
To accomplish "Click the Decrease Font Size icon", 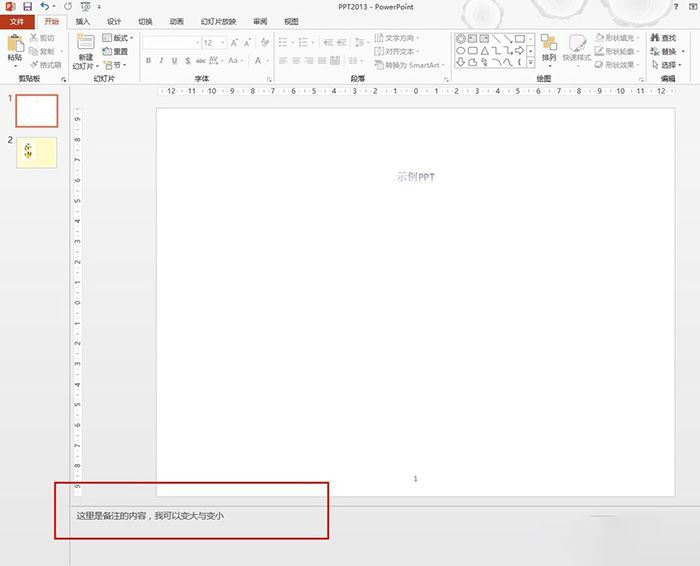I will coord(248,43).
